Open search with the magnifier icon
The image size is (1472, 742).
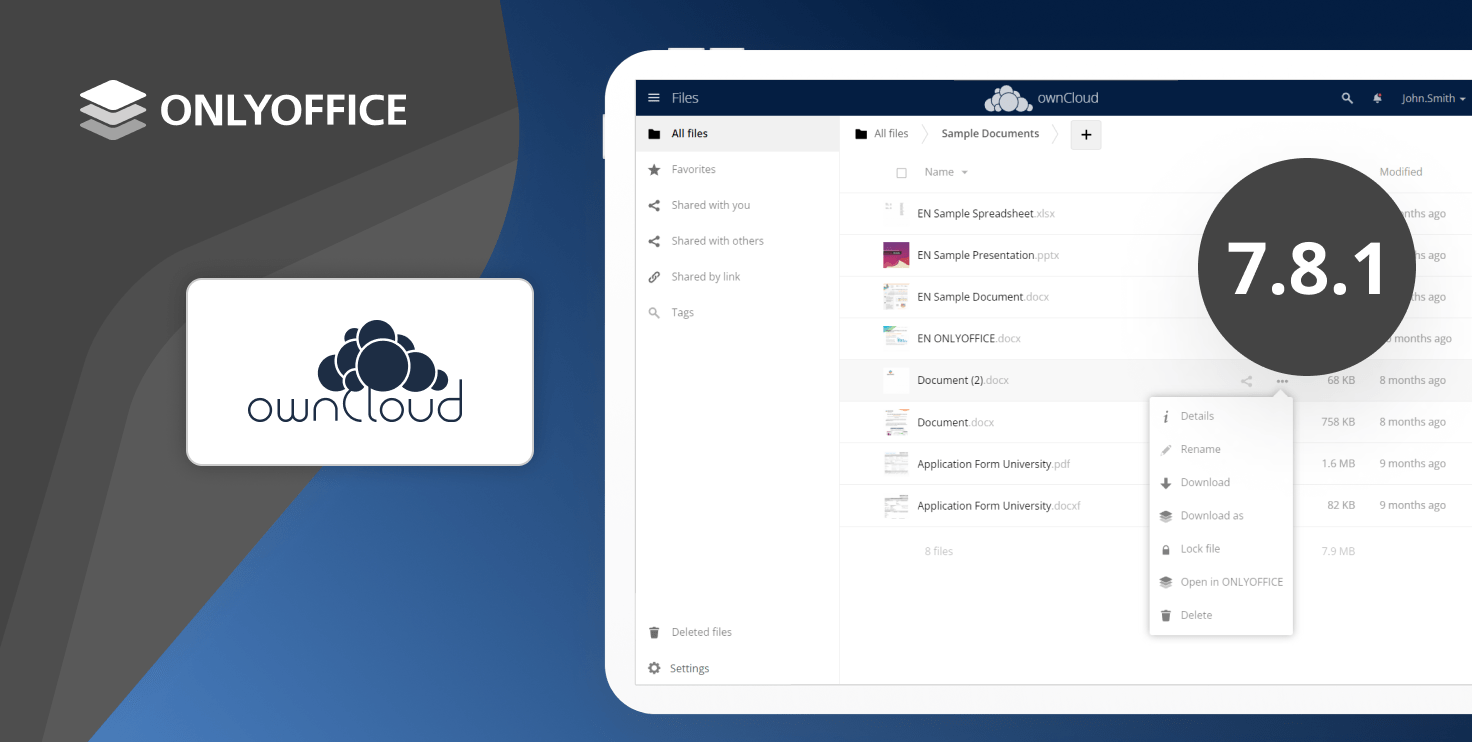pos(1346,97)
